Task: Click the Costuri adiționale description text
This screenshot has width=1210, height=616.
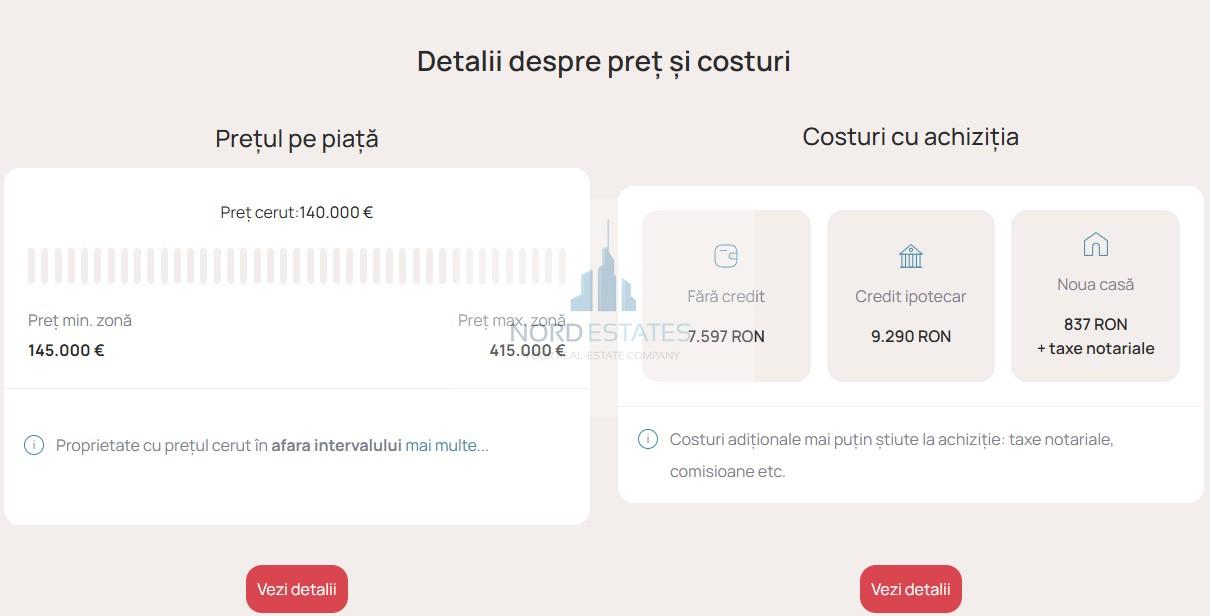Action: pyautogui.click(x=891, y=455)
